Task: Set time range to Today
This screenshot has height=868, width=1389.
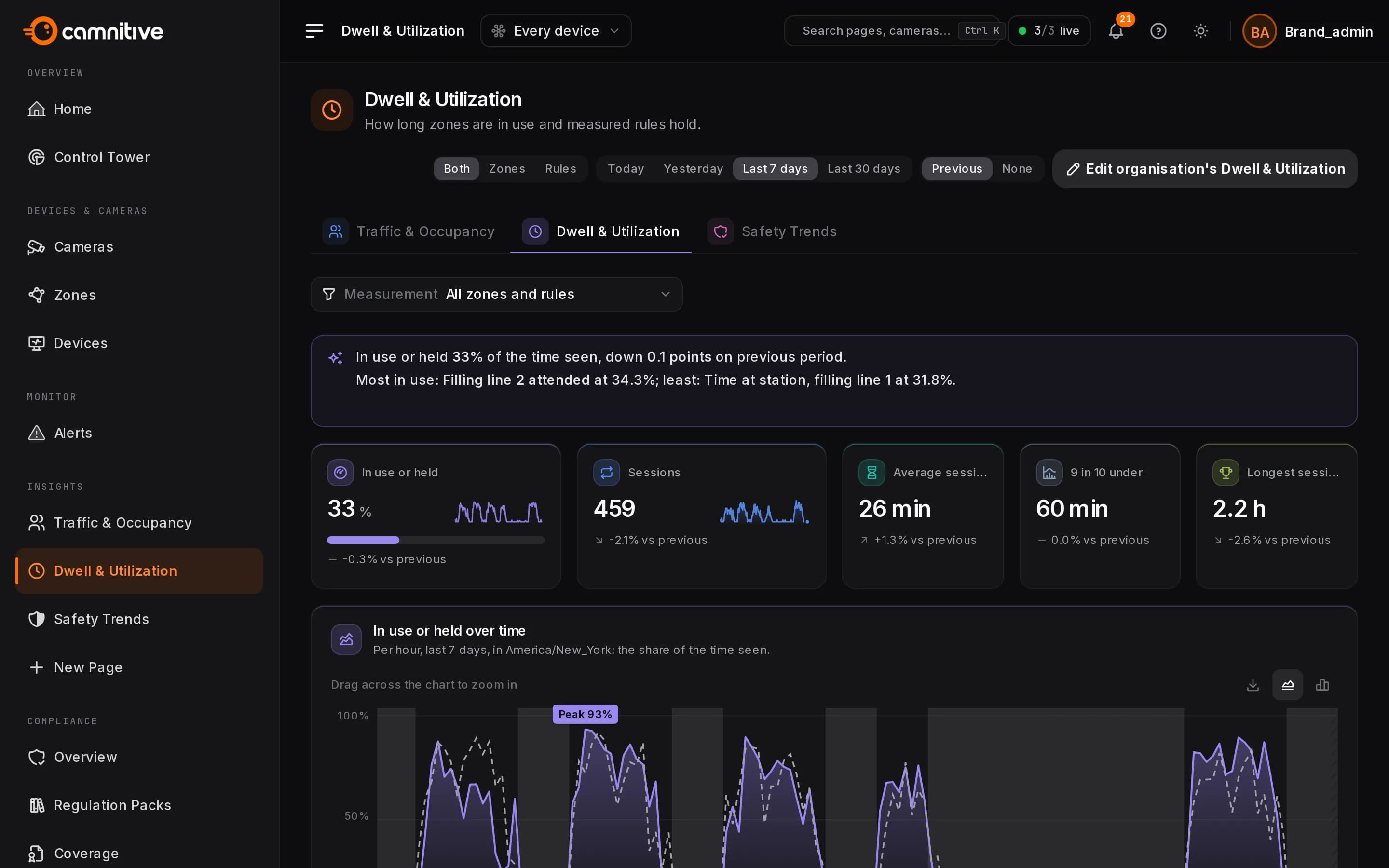Action: (x=626, y=169)
